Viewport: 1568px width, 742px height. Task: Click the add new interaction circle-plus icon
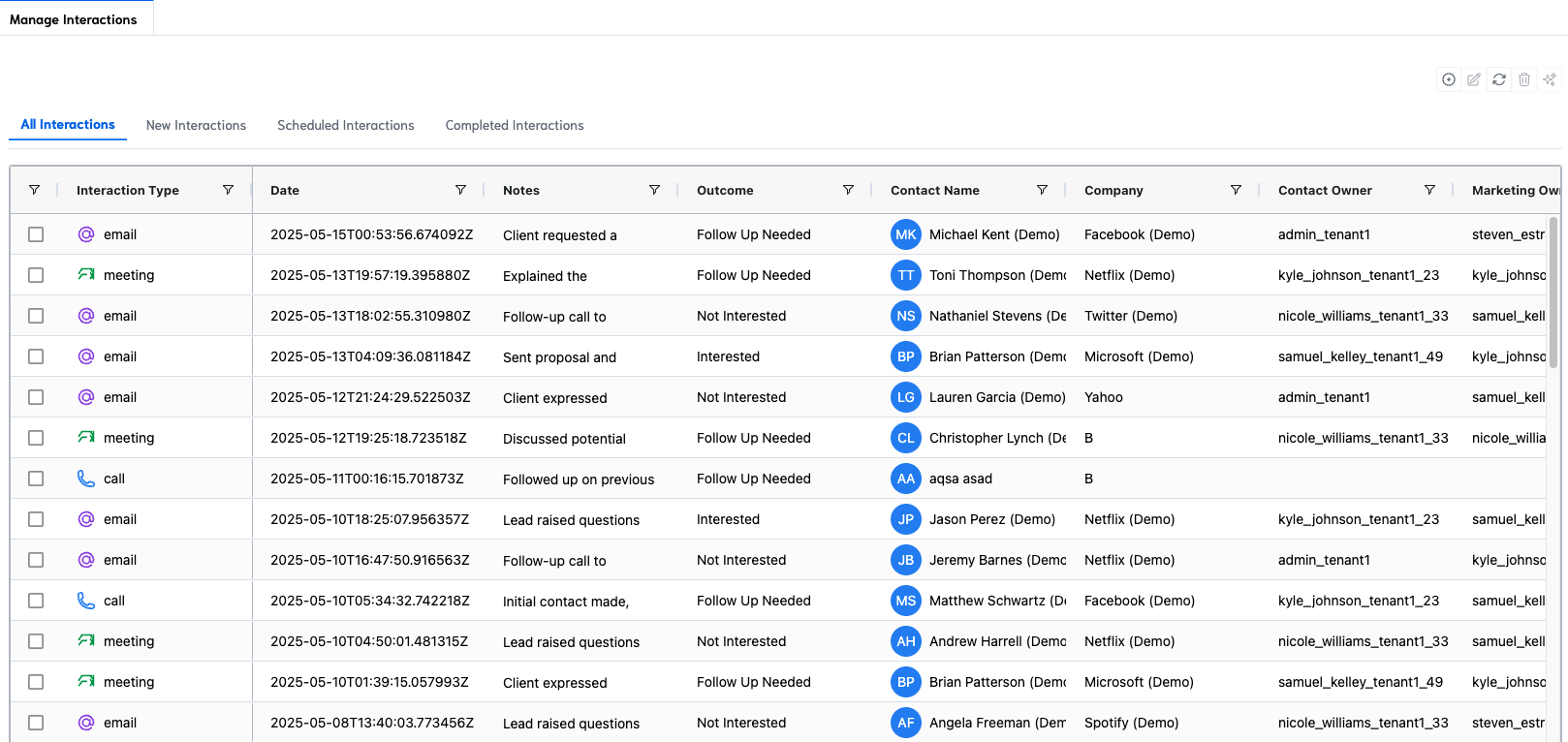click(x=1448, y=79)
